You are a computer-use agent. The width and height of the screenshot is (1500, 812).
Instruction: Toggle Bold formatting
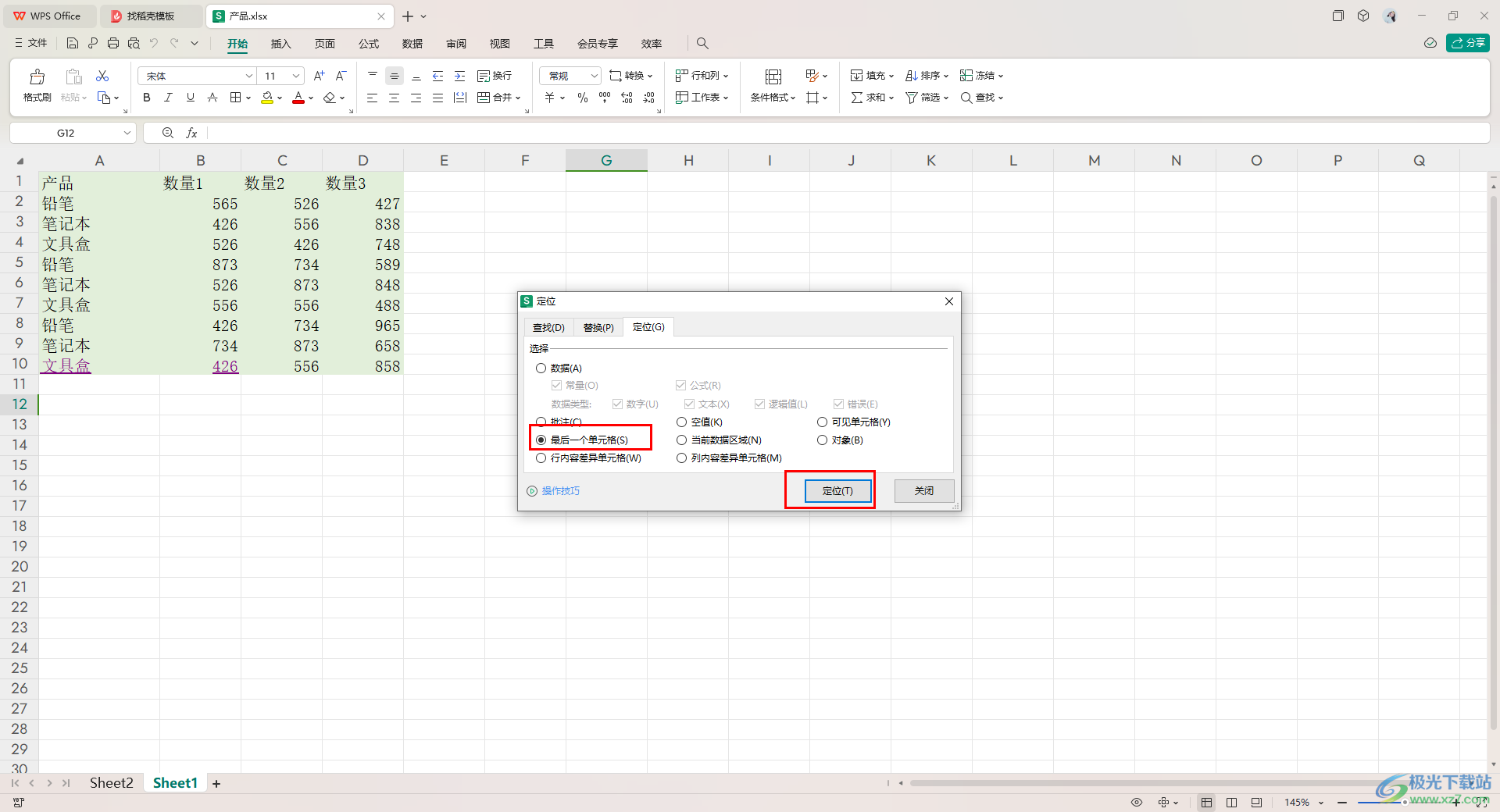point(147,98)
